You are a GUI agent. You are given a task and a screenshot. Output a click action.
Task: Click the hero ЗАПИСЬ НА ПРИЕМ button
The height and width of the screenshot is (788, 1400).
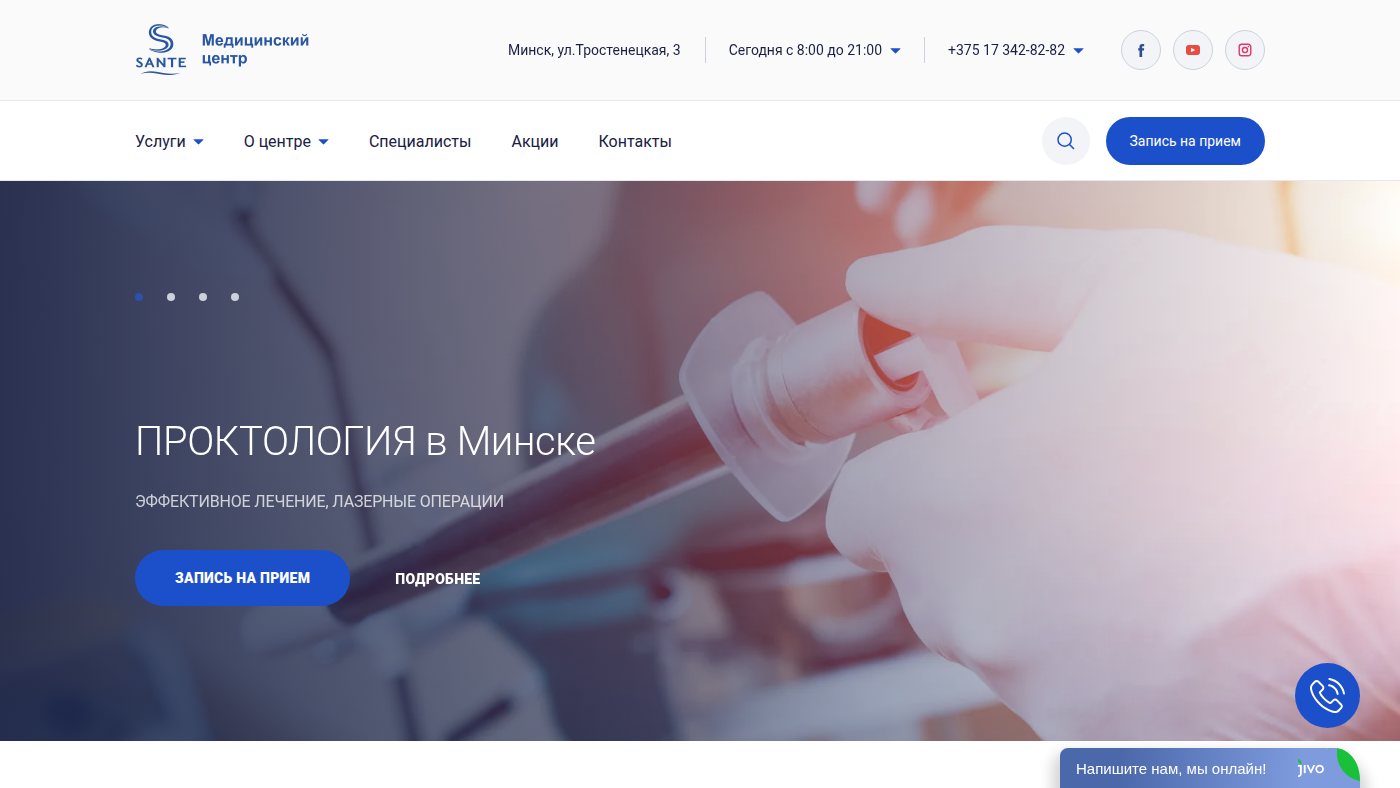(242, 578)
